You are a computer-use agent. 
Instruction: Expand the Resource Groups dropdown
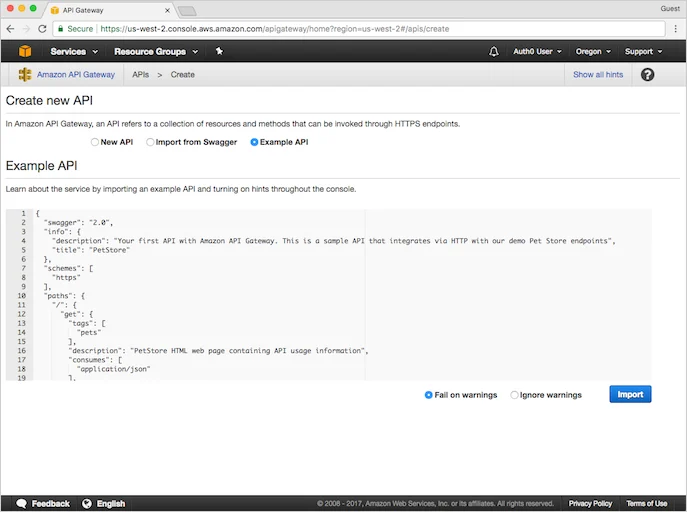coord(156,52)
